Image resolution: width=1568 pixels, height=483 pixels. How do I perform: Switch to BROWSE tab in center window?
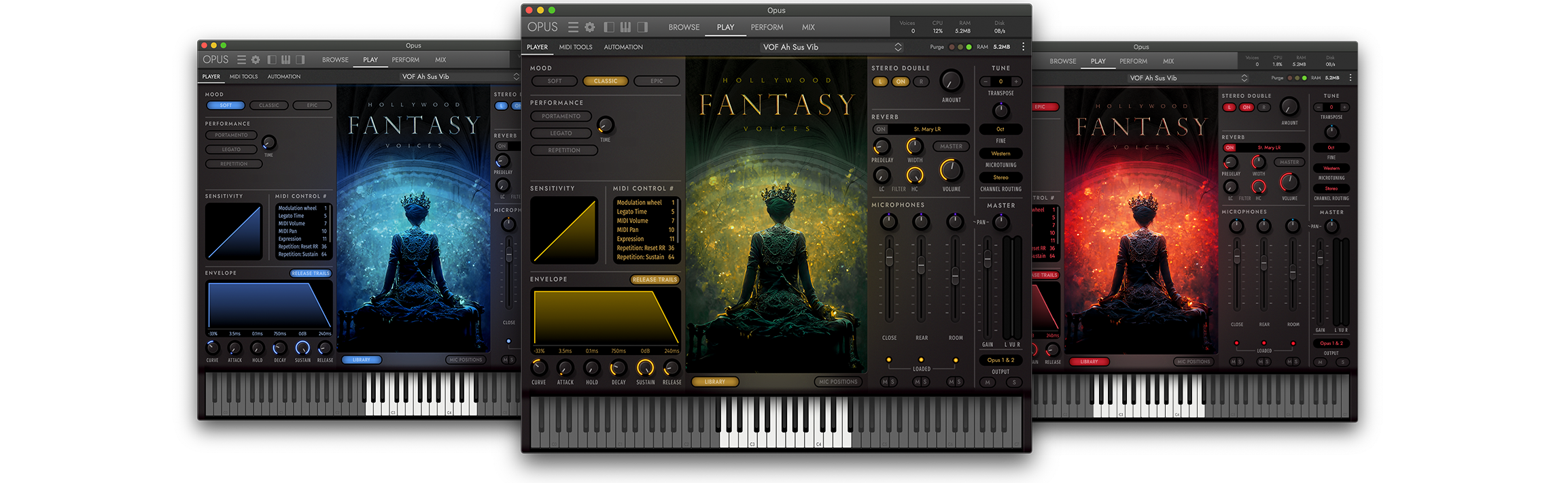(x=684, y=27)
